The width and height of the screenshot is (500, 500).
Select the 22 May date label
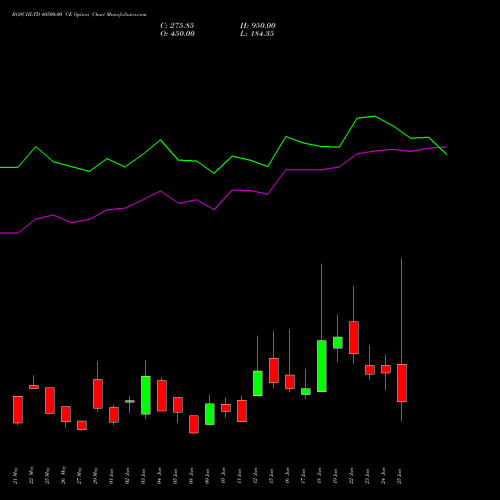pyautogui.click(x=32, y=476)
